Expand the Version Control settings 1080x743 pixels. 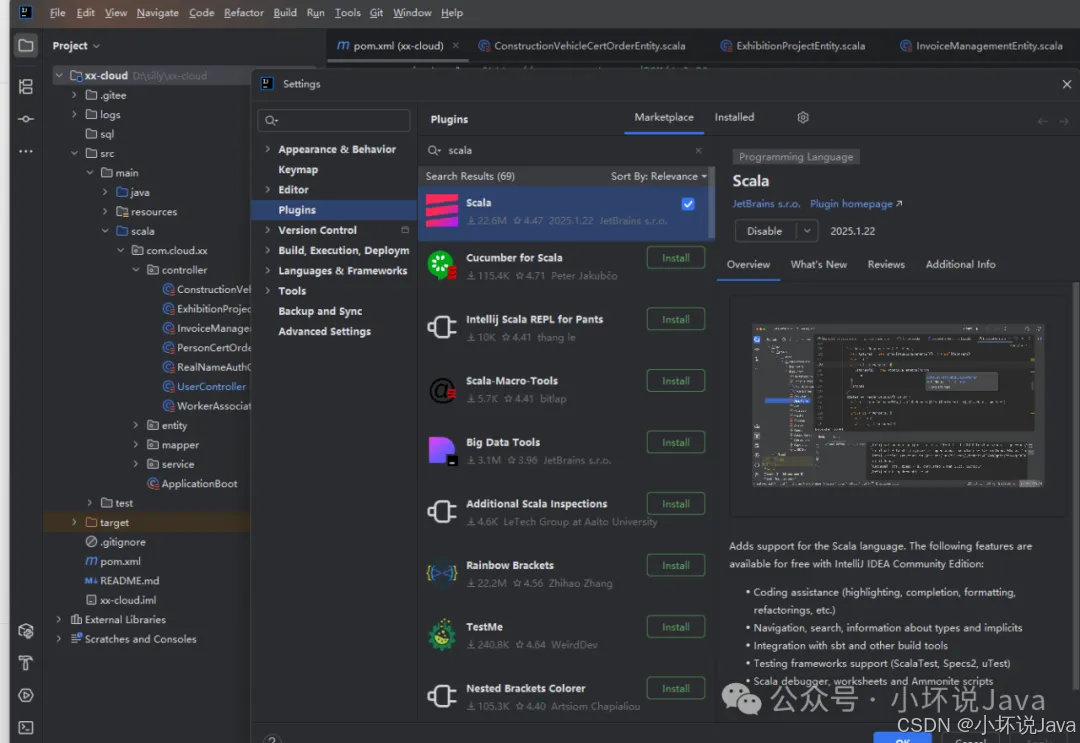pos(267,230)
